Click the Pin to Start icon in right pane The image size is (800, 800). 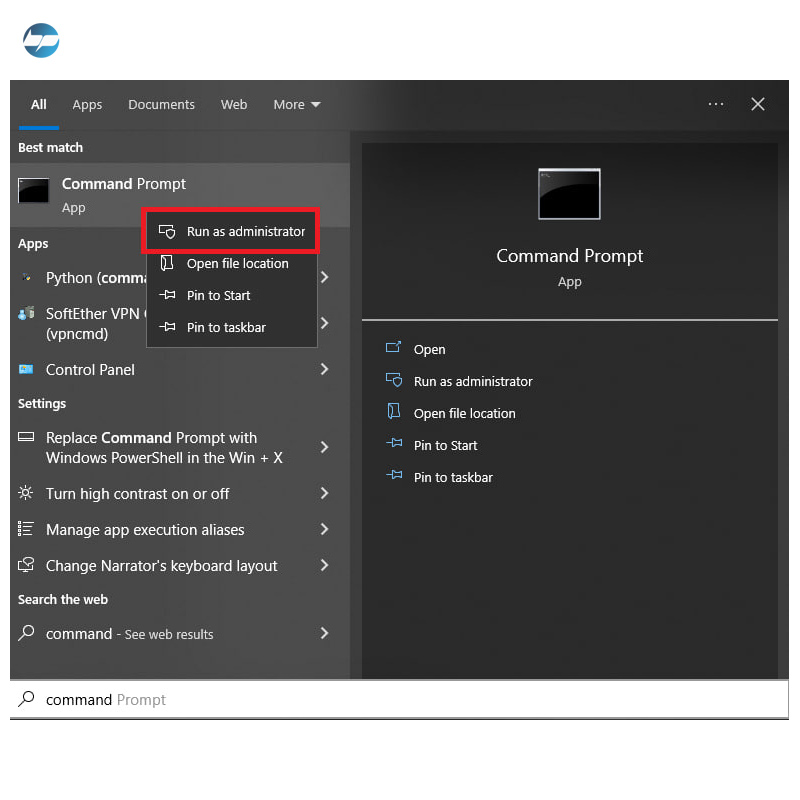click(x=394, y=443)
